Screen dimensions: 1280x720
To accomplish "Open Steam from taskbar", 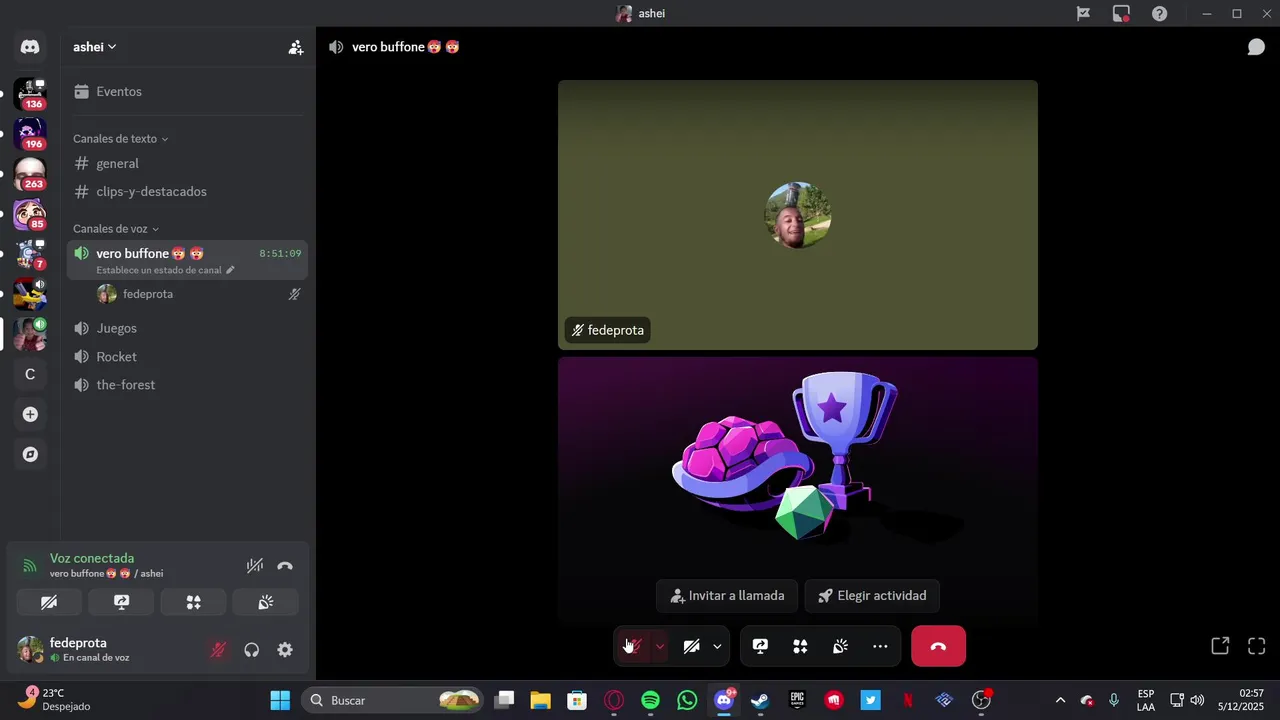I will pyautogui.click(x=760, y=700).
